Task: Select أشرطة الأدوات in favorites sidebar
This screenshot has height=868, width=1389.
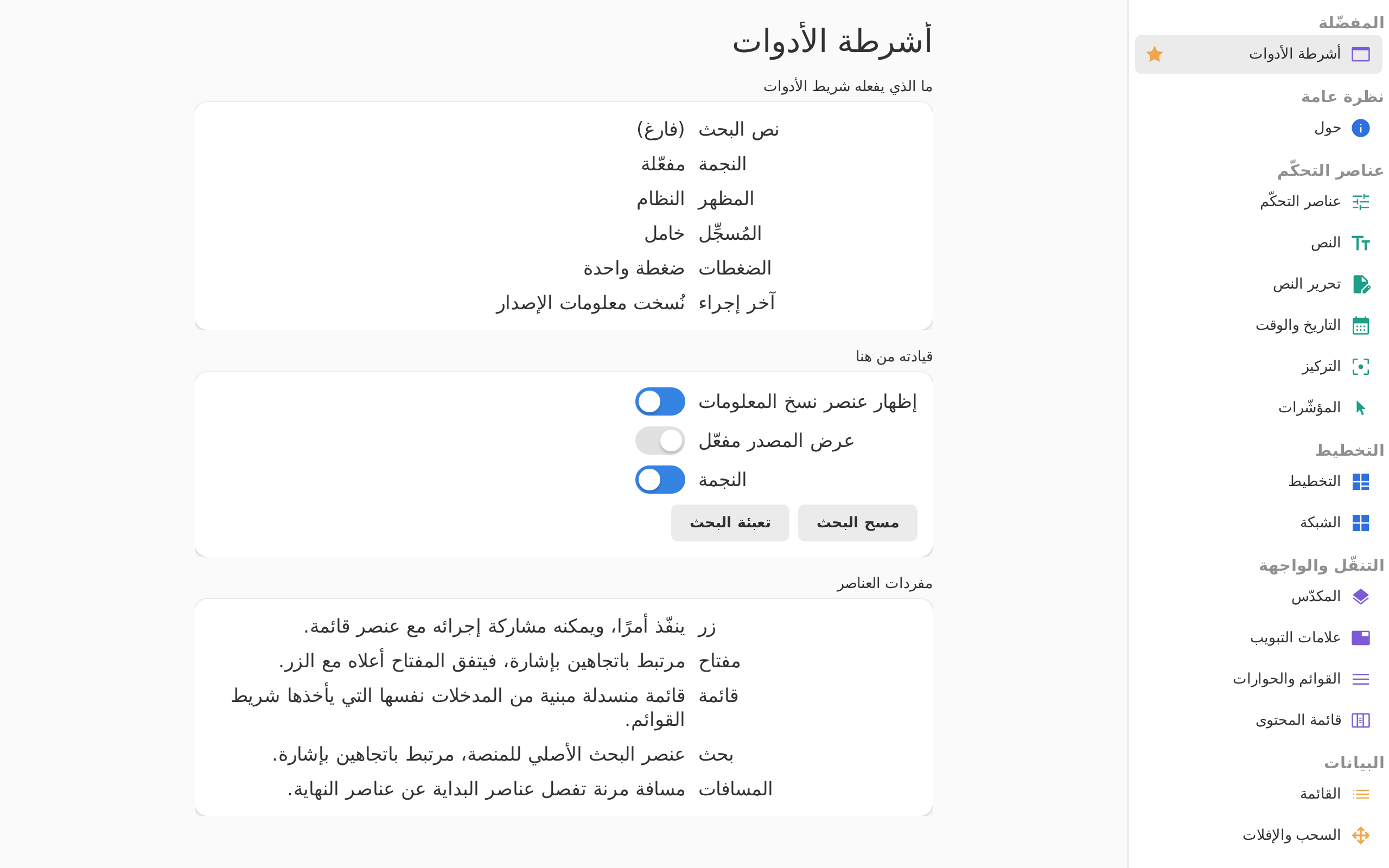Action: tap(1259, 54)
